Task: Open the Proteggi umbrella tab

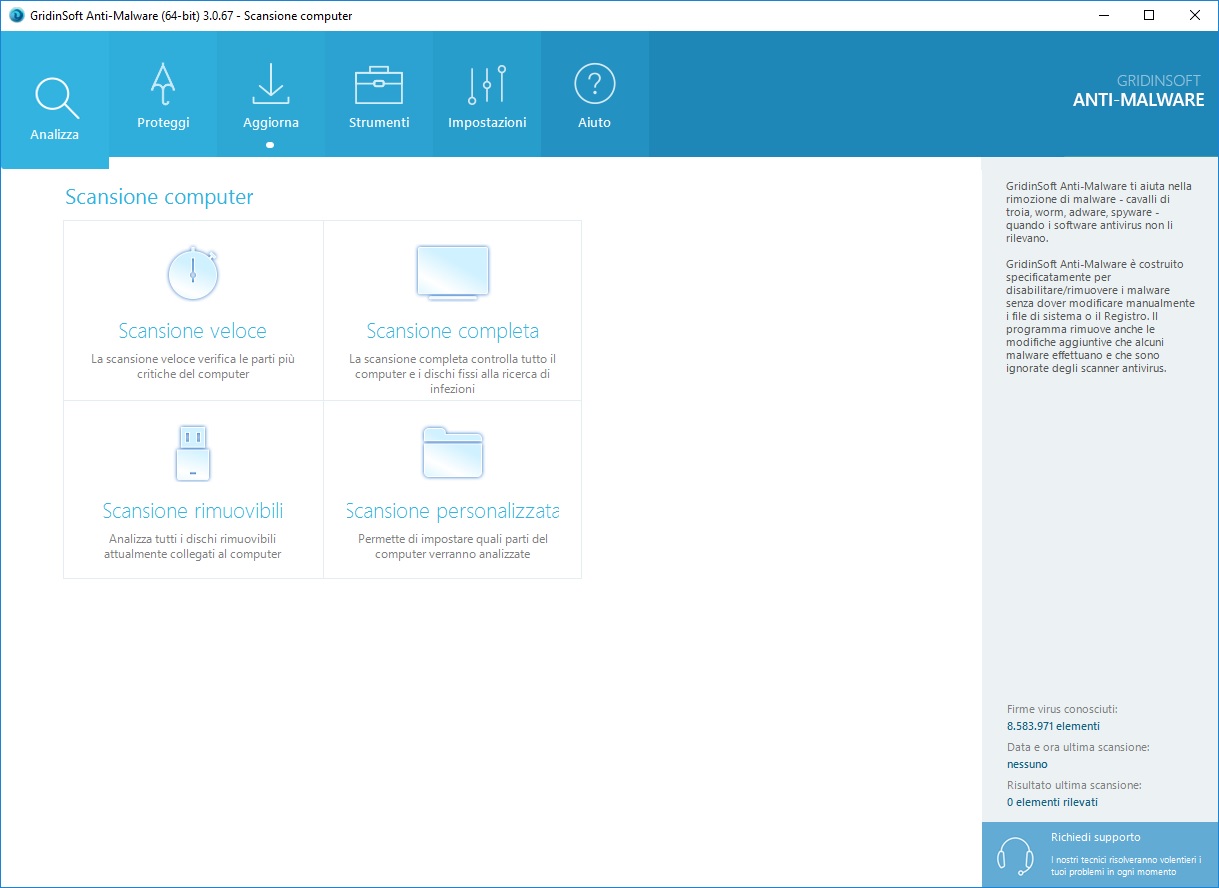Action: coord(163,94)
